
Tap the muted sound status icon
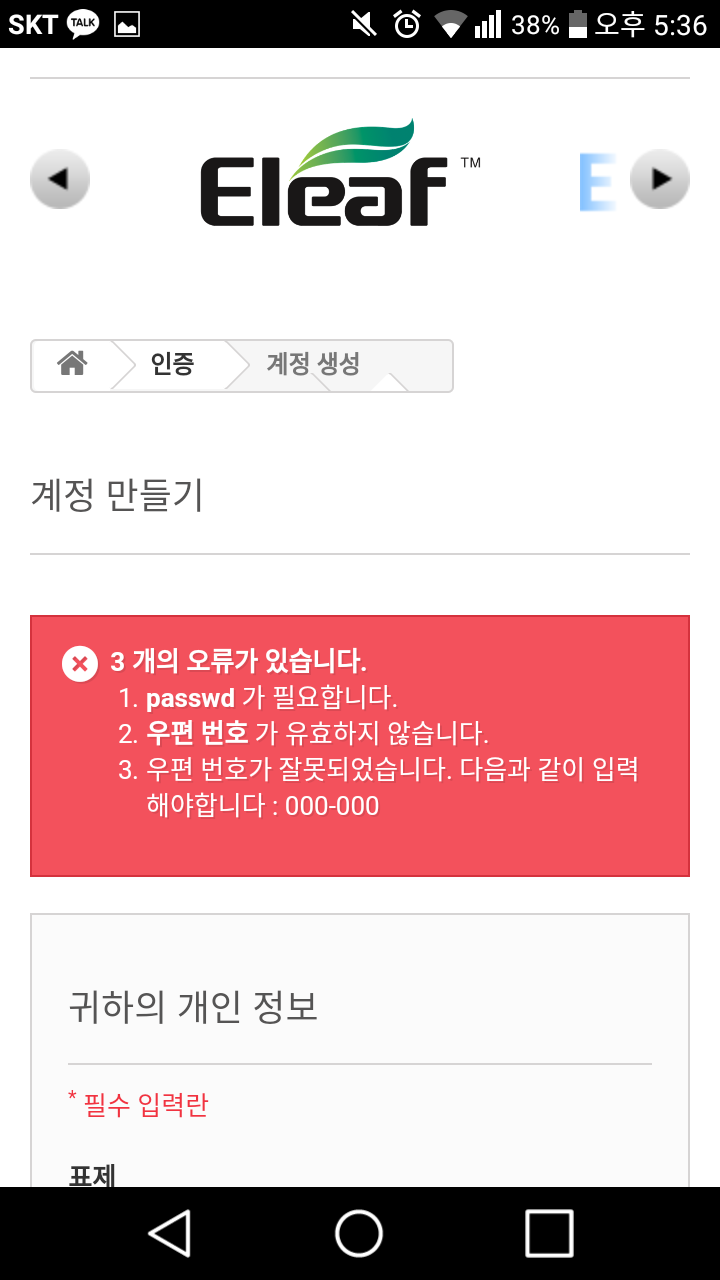(364, 24)
